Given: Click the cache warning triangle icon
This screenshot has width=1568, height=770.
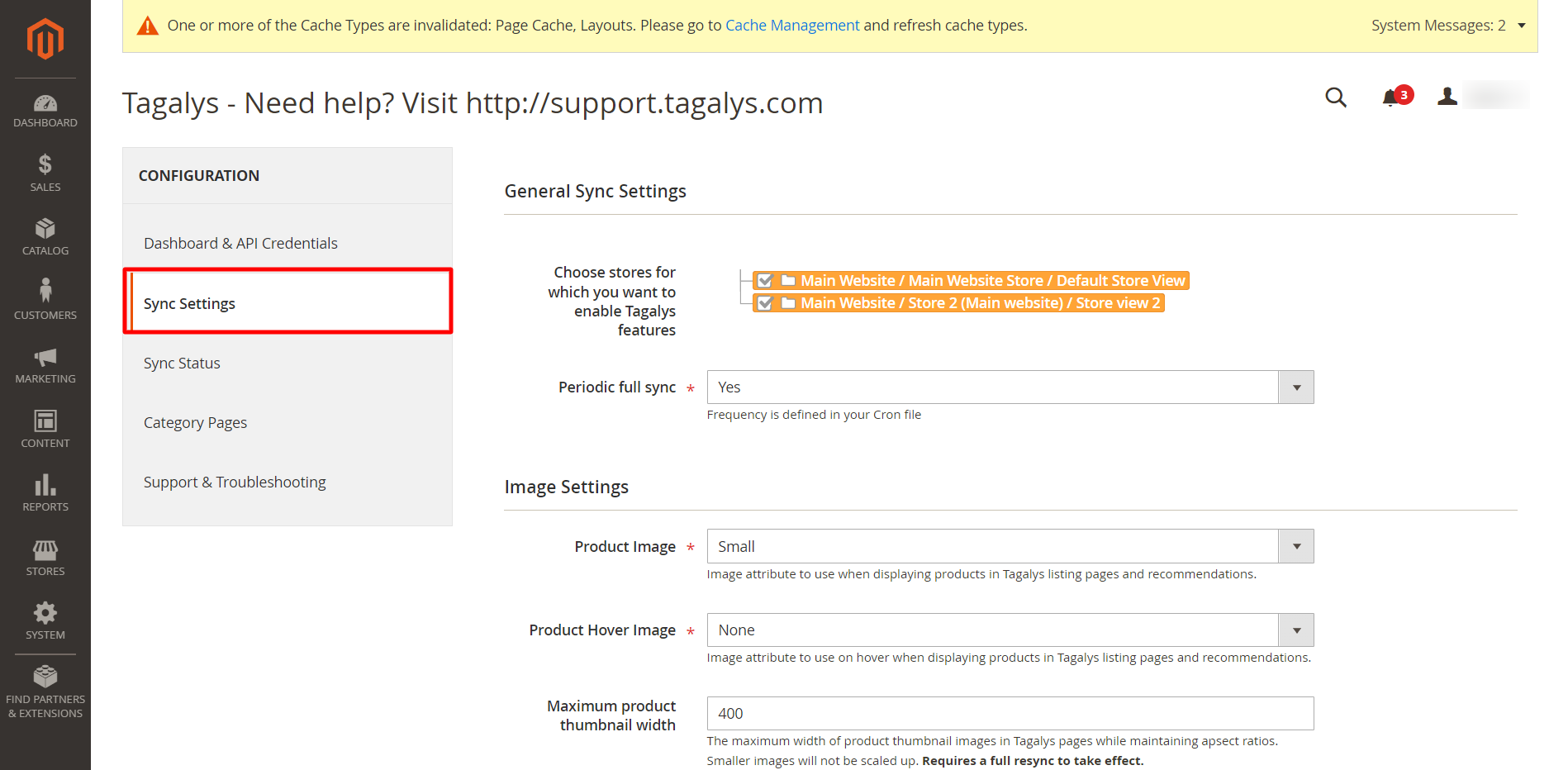Looking at the screenshot, I should click(148, 26).
